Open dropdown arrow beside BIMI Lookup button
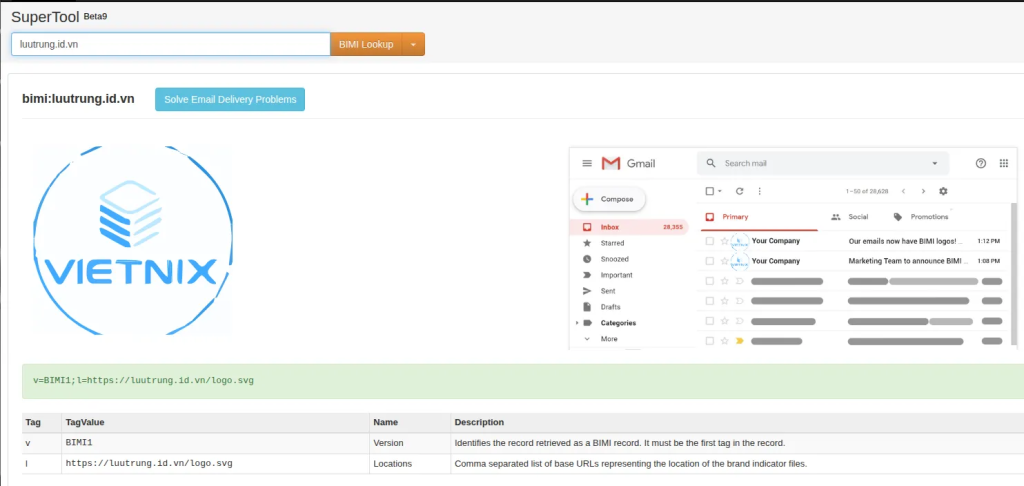Screen dimensions: 1024x486 [413, 44]
